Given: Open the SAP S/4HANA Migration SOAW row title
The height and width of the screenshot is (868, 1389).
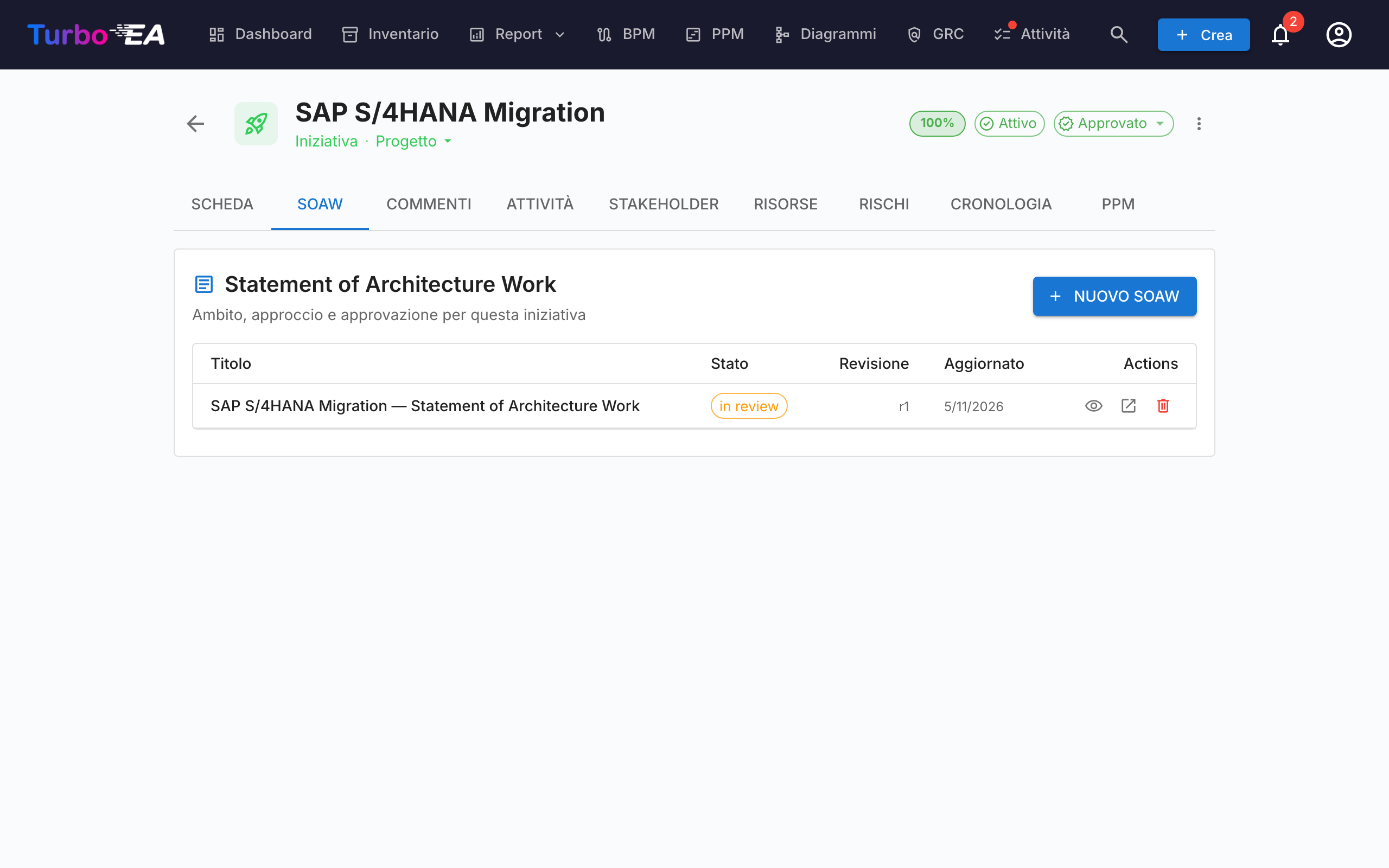Looking at the screenshot, I should 425,406.
